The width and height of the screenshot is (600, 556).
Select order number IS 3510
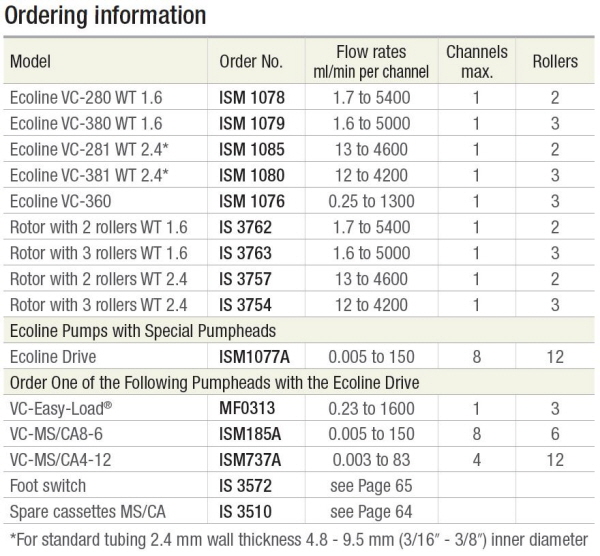[245, 512]
